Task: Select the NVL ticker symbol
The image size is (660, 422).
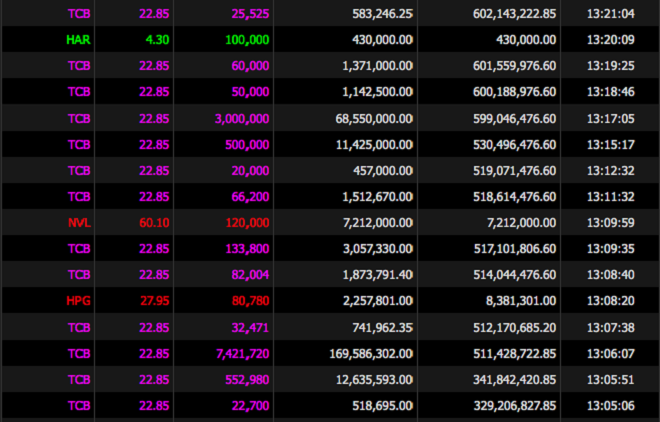Action: [x=79, y=222]
